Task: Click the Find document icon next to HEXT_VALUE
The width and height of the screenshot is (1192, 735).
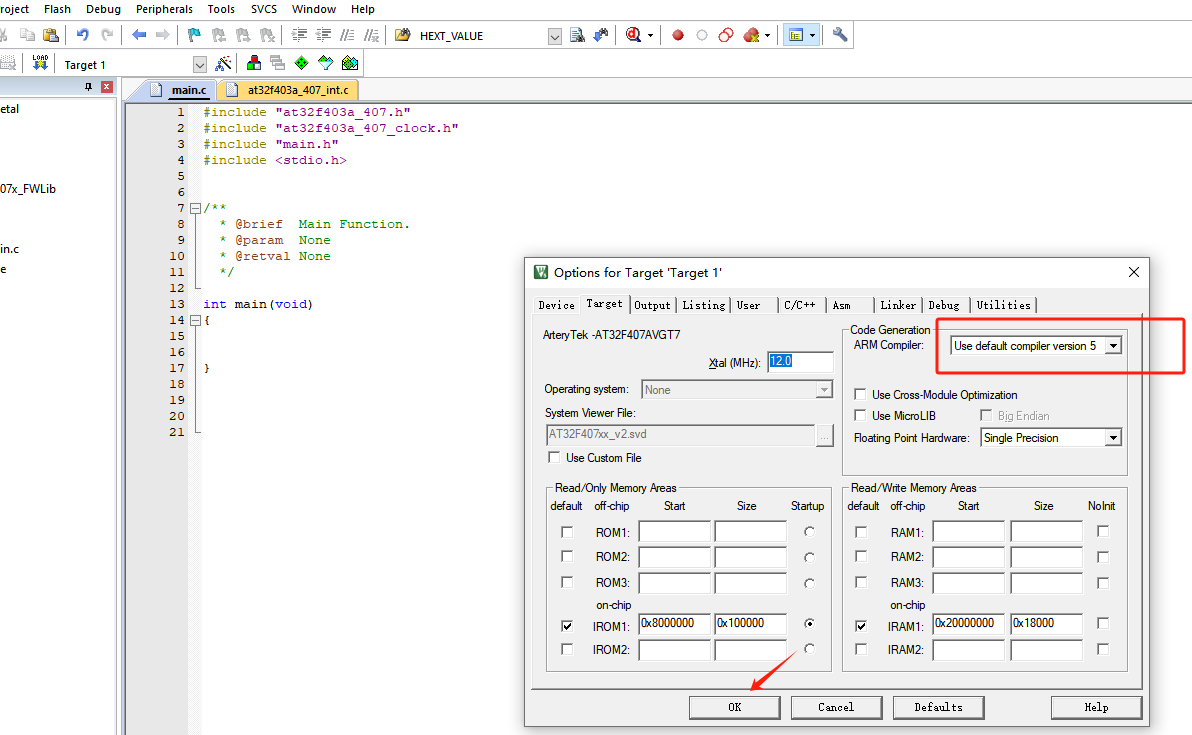Action: pyautogui.click(x=577, y=35)
